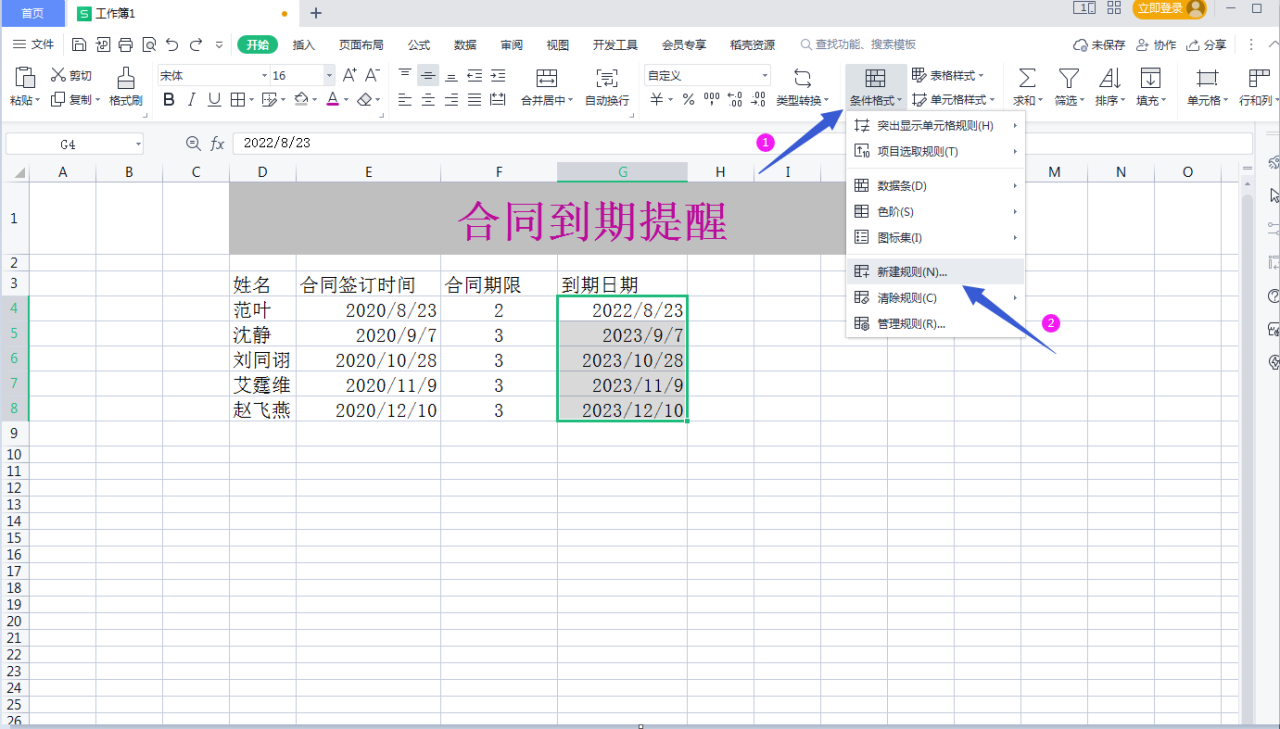Select cell containing 2023/12/10
1280x729 pixels.
pos(622,409)
